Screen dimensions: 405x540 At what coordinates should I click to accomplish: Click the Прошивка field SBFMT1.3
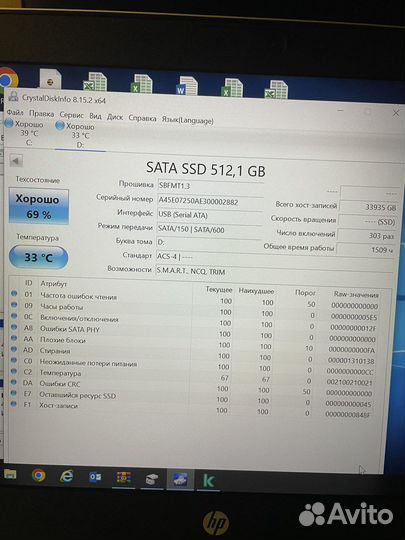tap(210, 186)
